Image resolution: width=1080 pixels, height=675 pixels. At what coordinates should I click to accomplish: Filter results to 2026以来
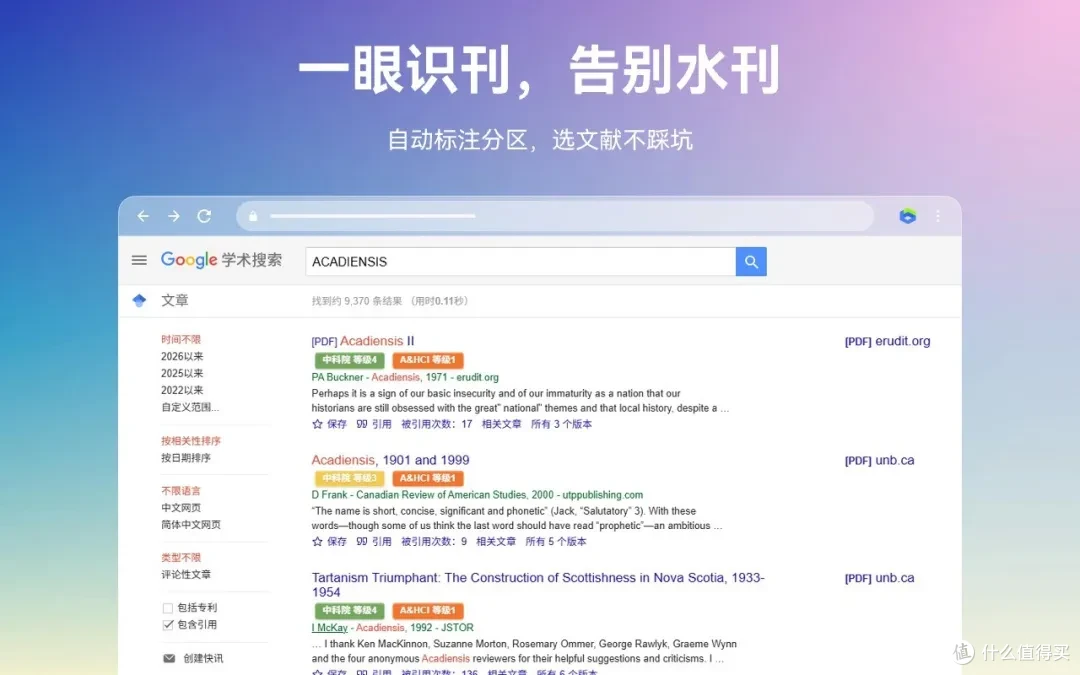click(x=182, y=356)
